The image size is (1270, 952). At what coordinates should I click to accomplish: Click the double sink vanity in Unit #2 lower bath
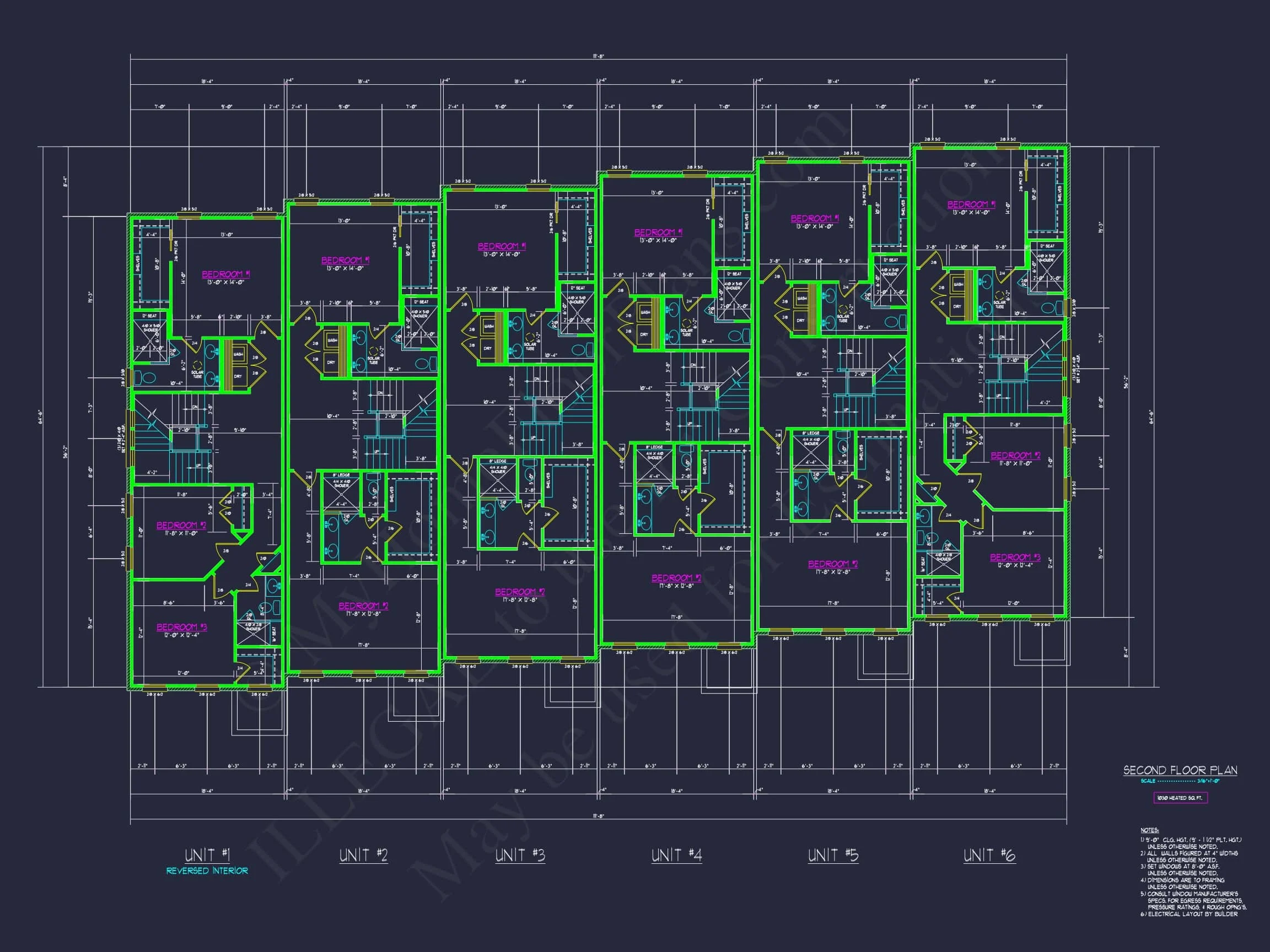(331, 538)
